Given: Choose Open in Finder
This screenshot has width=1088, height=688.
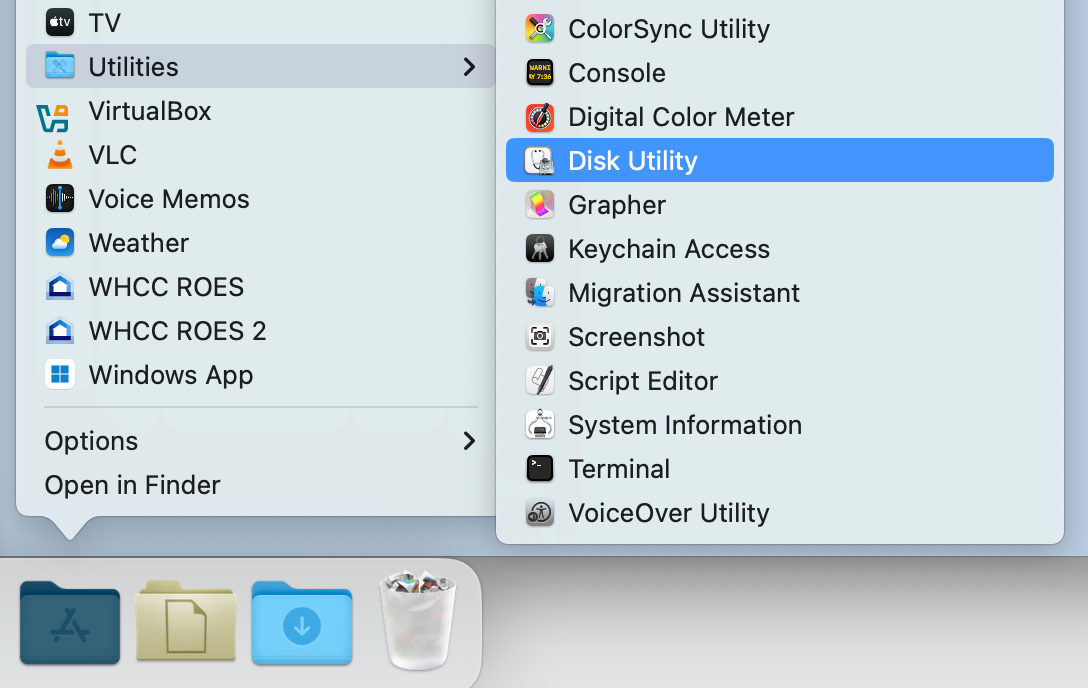Looking at the screenshot, I should (x=132, y=485).
